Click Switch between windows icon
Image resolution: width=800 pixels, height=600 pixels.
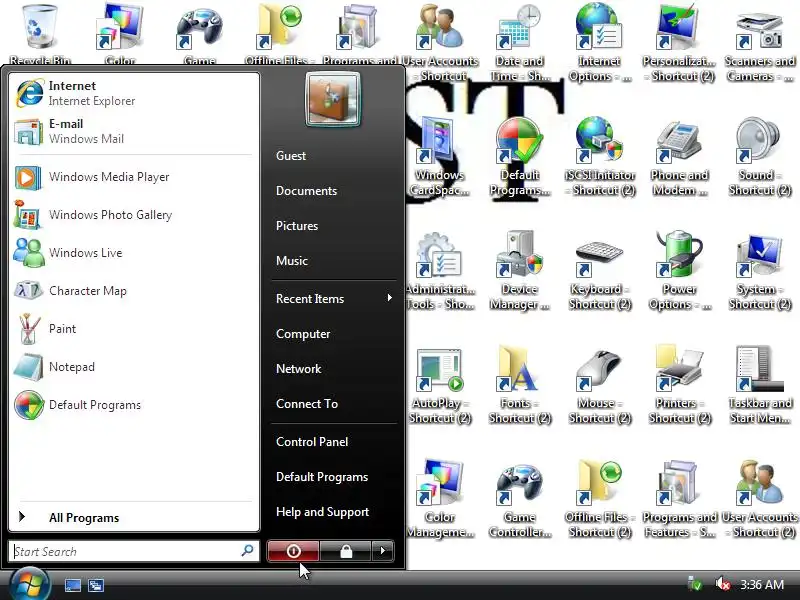click(x=95, y=585)
